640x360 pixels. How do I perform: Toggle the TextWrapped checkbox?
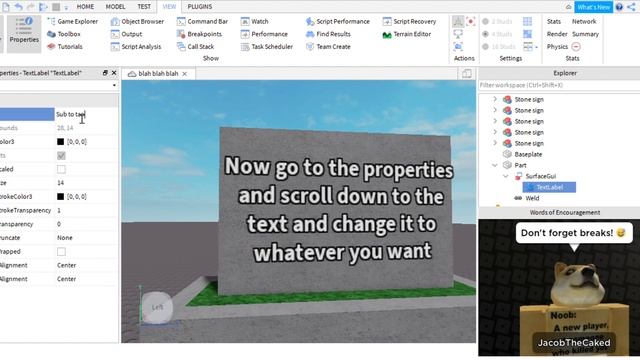click(x=61, y=251)
